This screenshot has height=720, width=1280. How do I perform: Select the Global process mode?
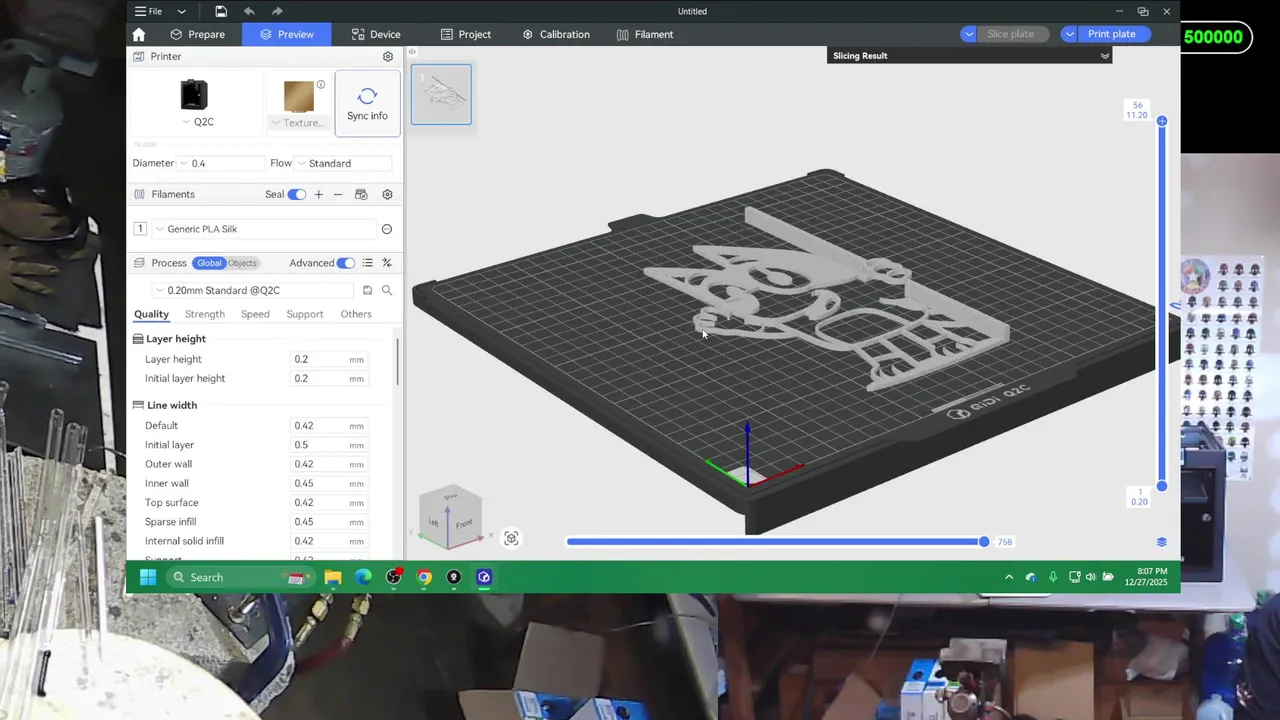pyautogui.click(x=209, y=263)
